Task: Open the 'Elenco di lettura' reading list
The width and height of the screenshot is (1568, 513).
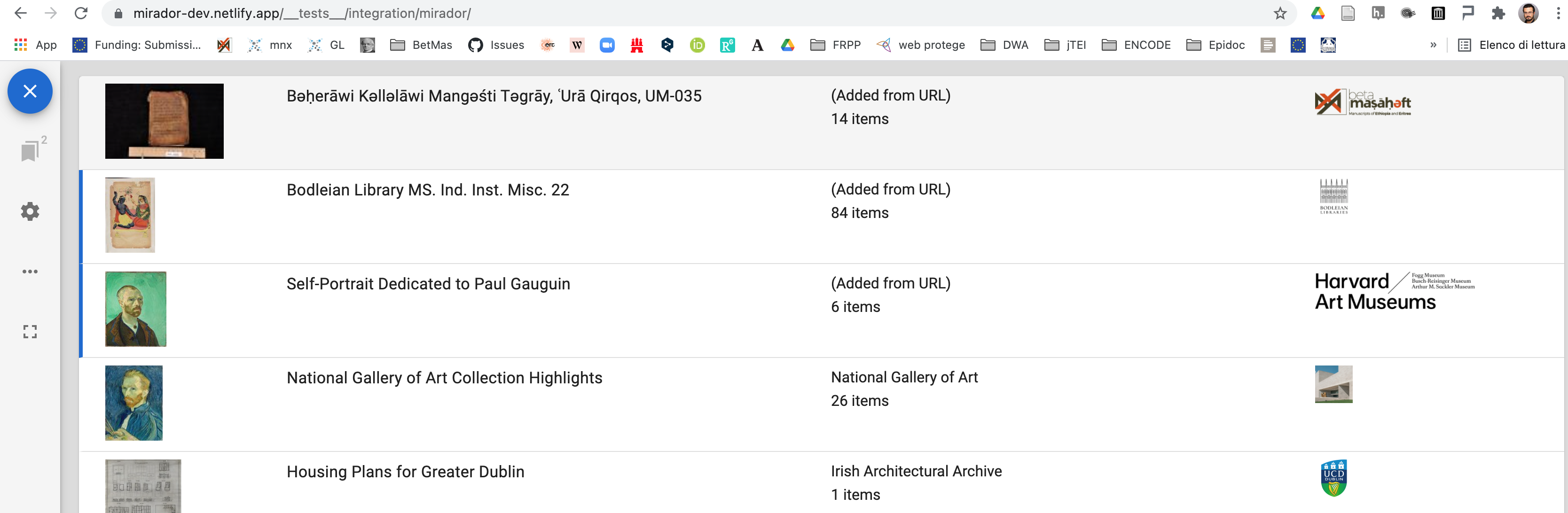Action: coord(1512,45)
